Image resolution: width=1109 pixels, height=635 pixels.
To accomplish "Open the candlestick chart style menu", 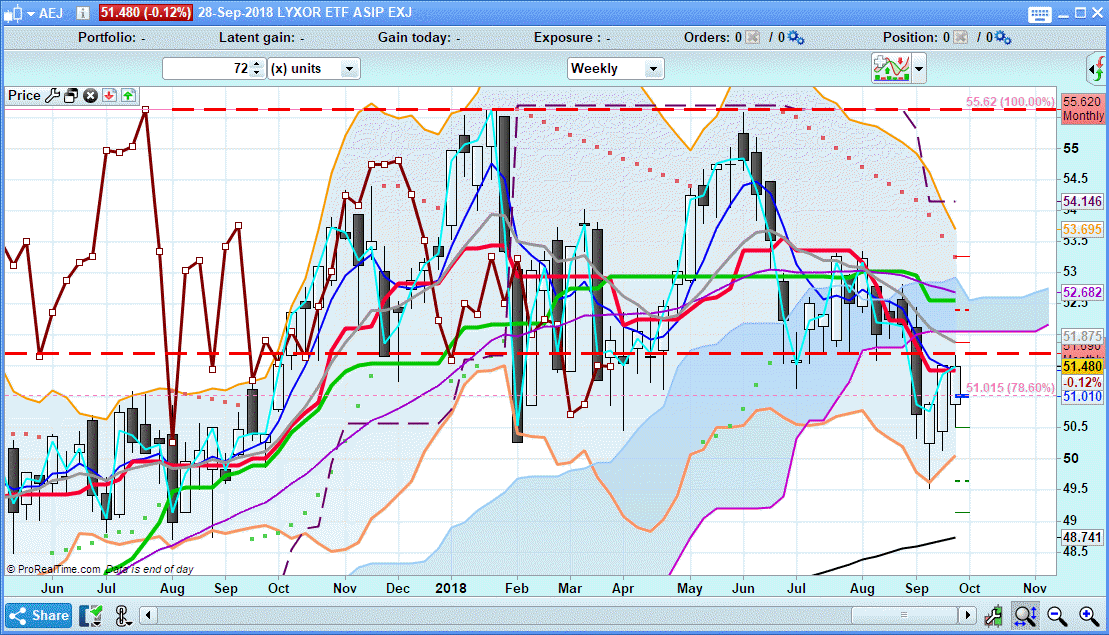I will pos(18,13).
